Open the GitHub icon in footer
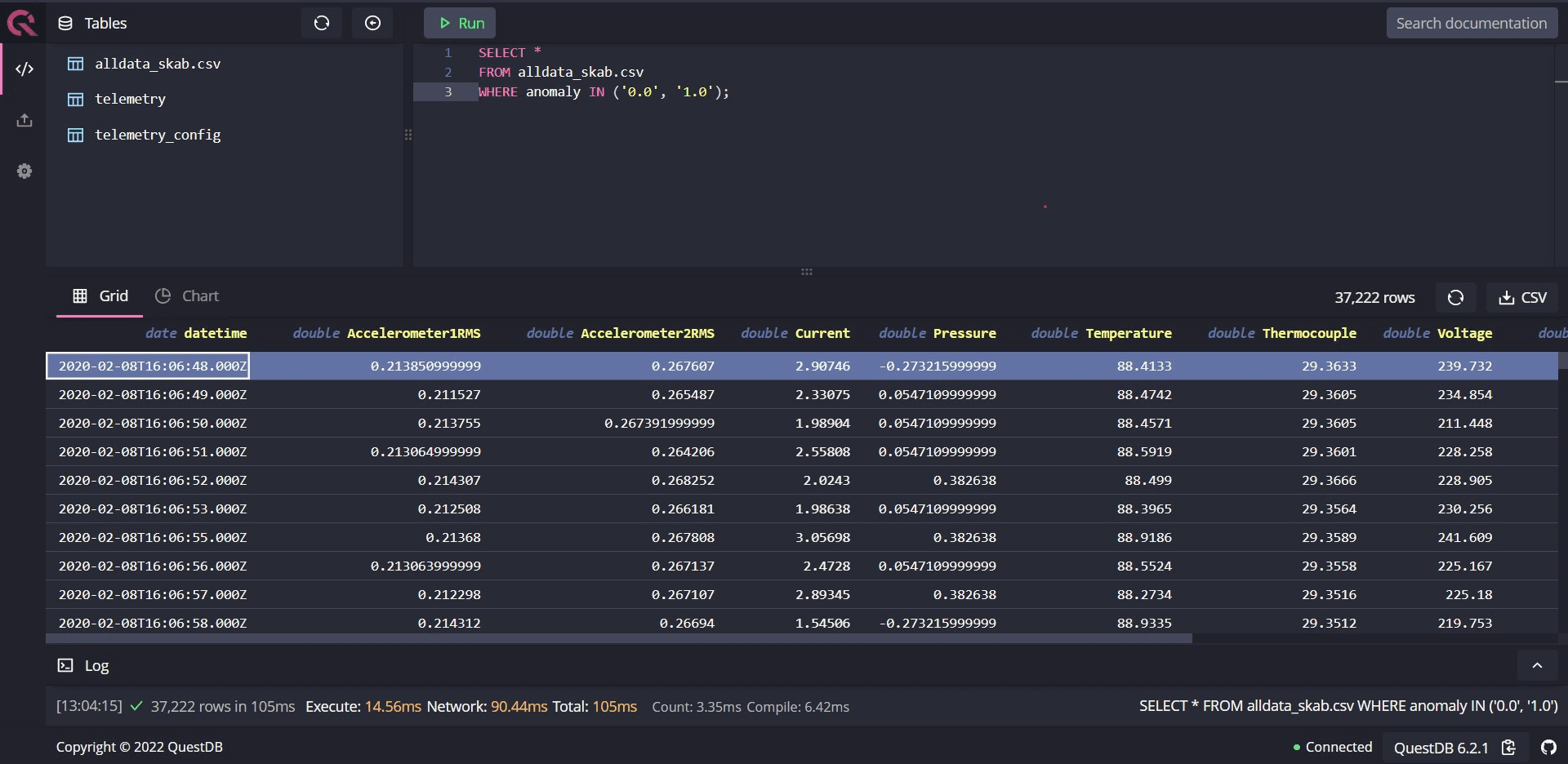 [1548, 747]
